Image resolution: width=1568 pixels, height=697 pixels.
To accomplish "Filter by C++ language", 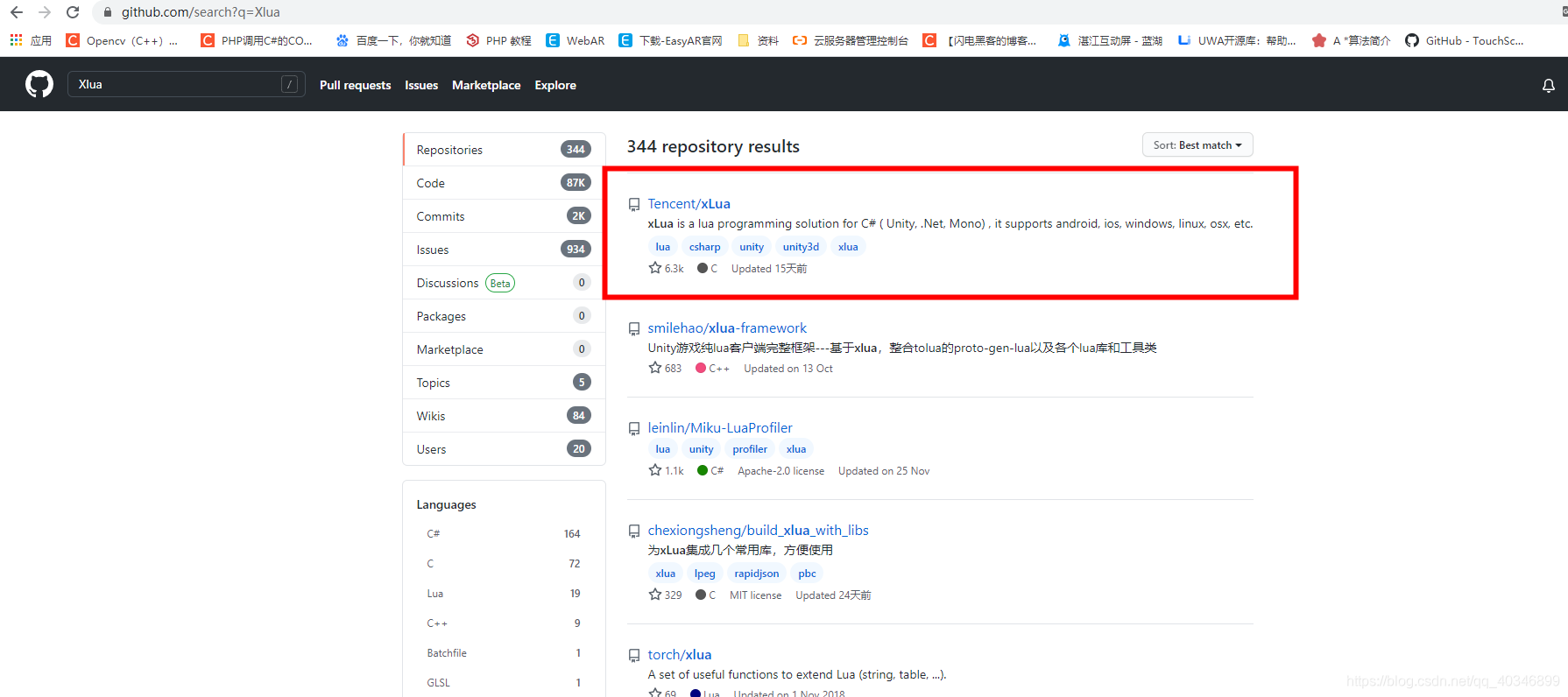I will [x=504, y=623].
